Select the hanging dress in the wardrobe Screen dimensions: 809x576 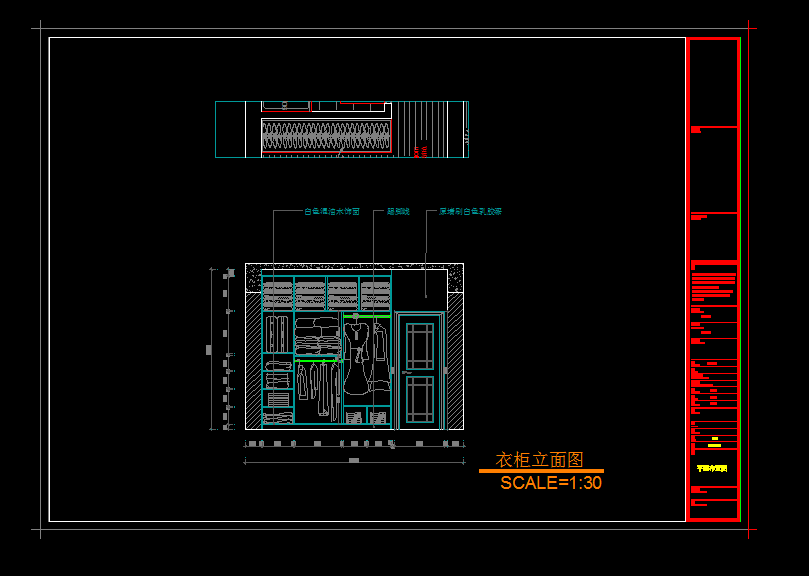pyautogui.click(x=357, y=360)
